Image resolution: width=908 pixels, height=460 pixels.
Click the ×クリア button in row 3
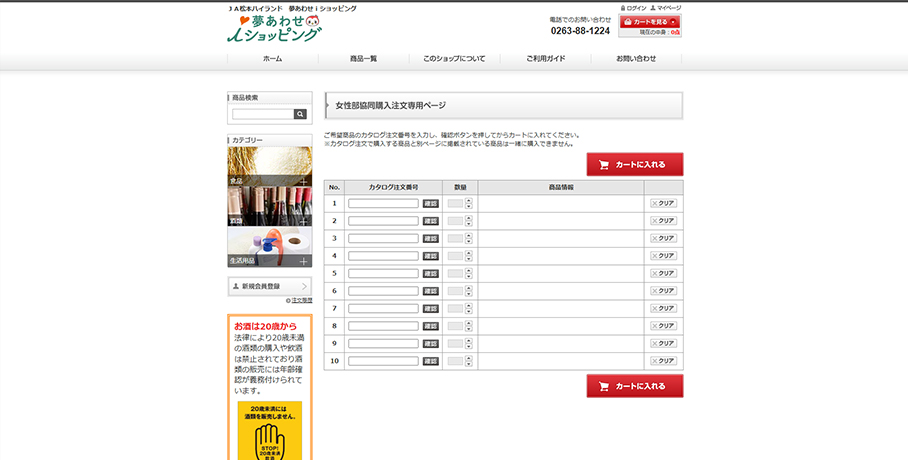pos(663,238)
